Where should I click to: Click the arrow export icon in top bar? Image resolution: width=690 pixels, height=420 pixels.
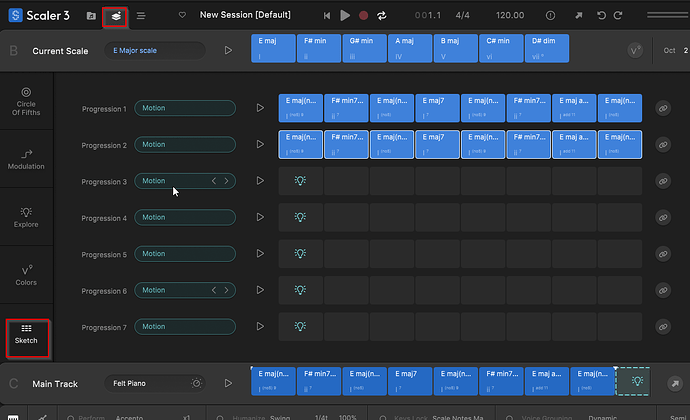pyautogui.click(x=579, y=15)
